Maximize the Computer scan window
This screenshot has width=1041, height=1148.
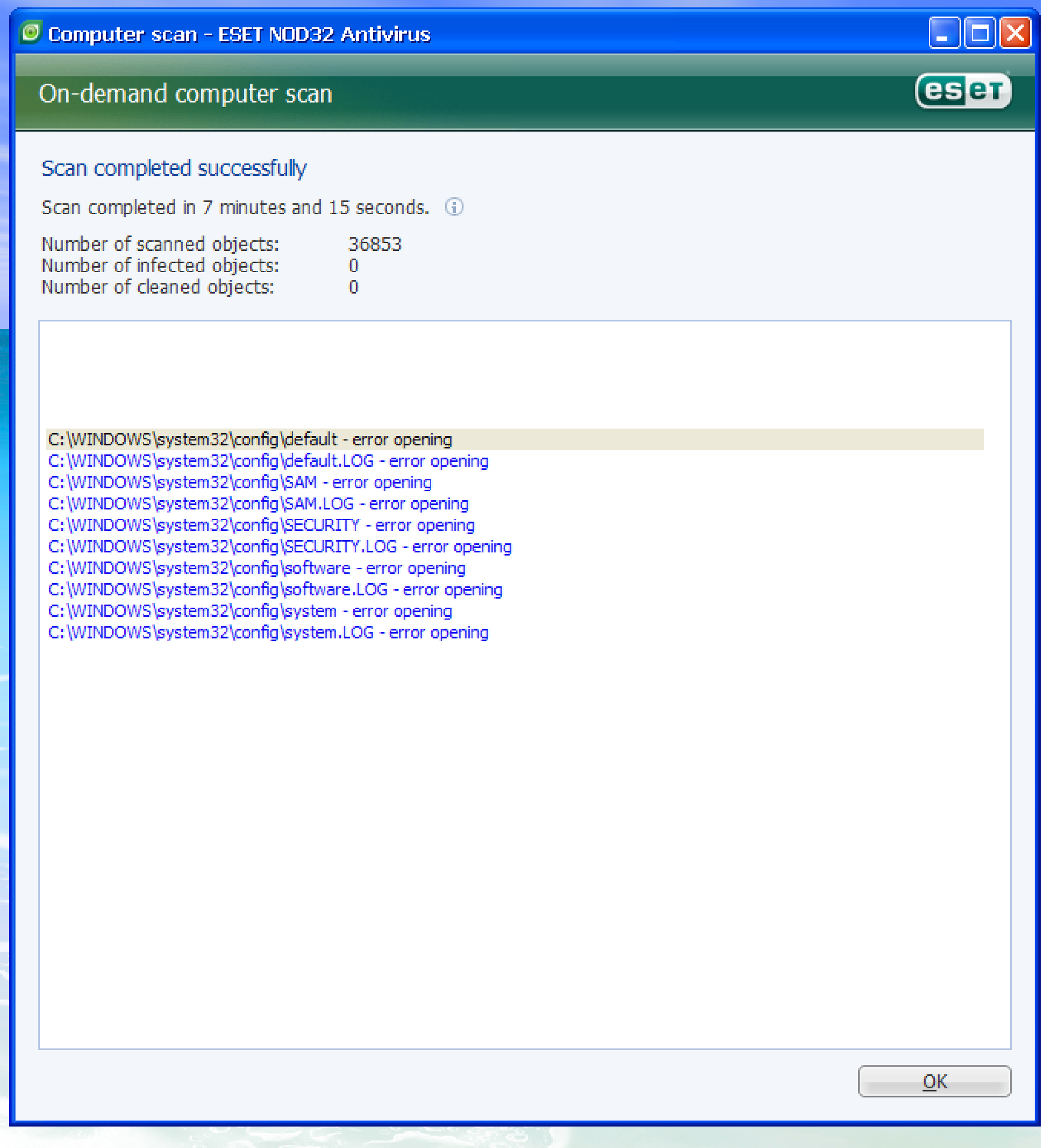[x=979, y=33]
